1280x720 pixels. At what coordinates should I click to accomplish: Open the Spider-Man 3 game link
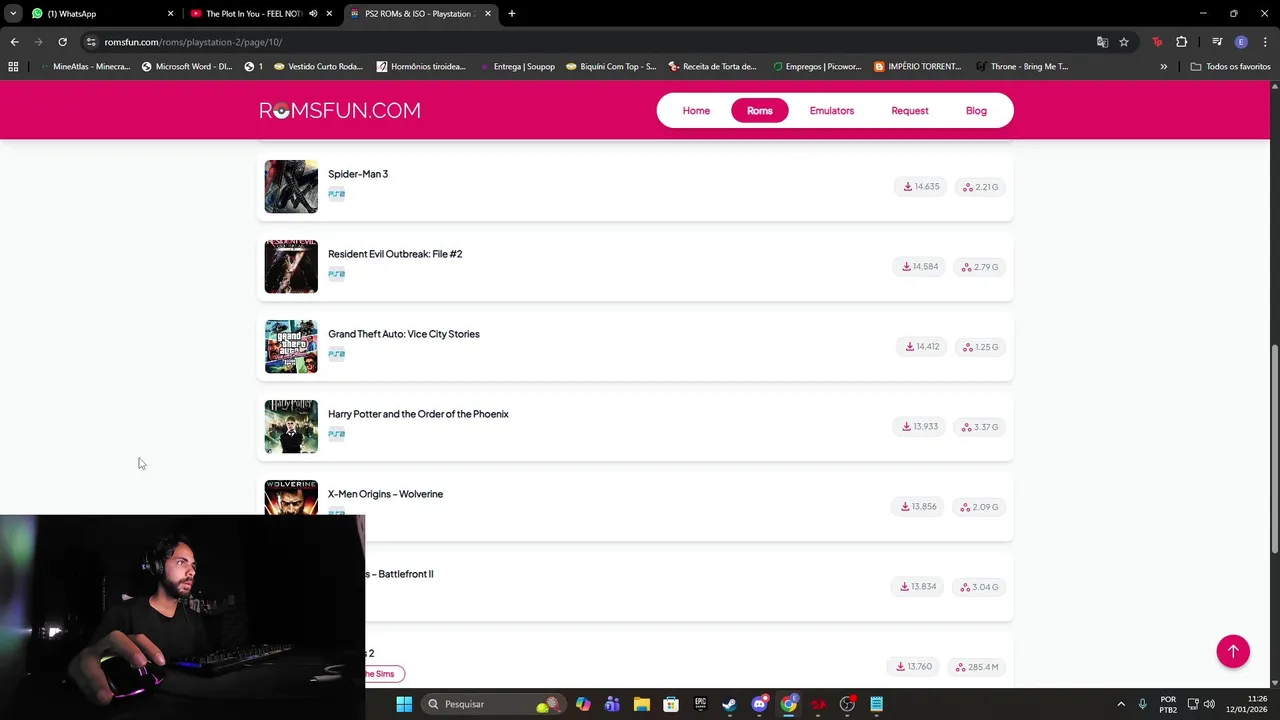click(358, 174)
